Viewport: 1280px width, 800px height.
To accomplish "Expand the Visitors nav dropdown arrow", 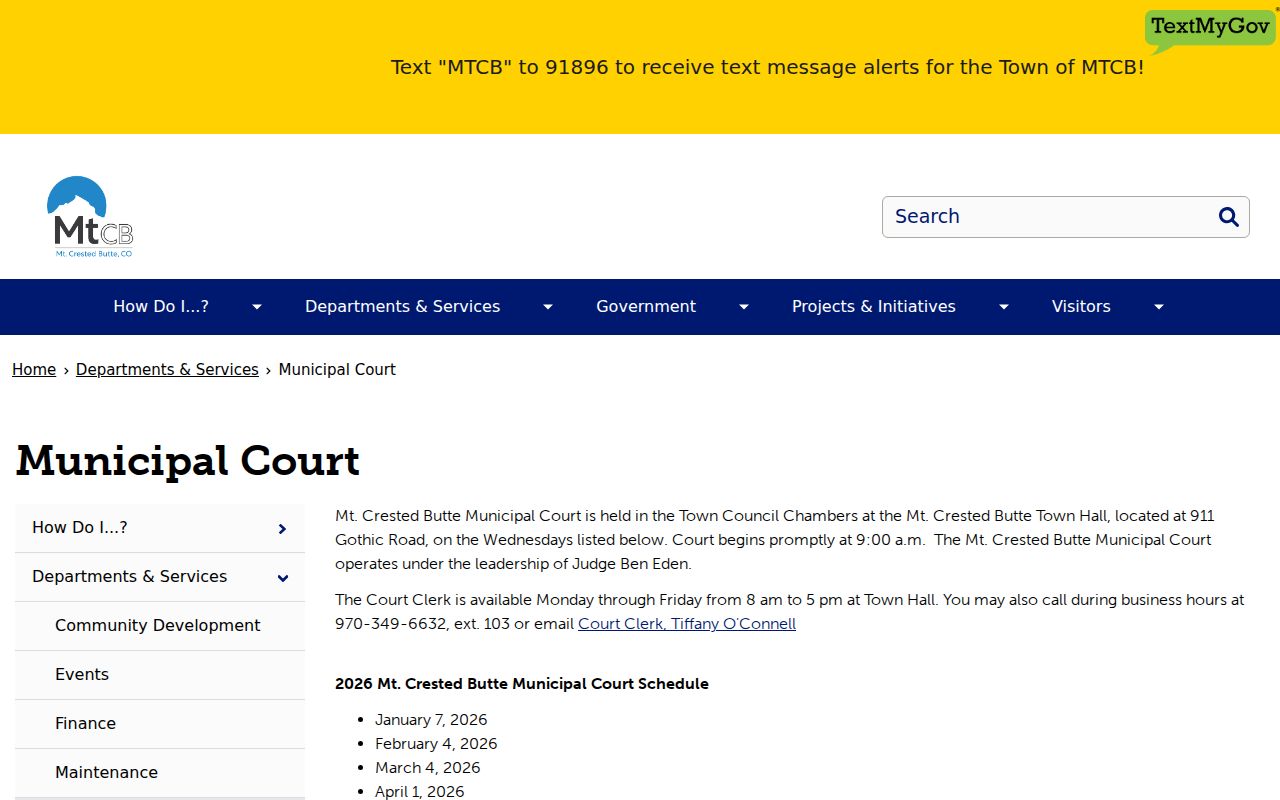I will (1159, 307).
